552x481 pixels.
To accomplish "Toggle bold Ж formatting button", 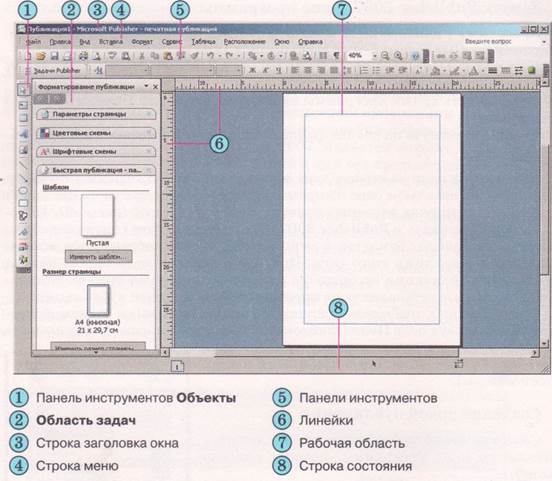I will coord(252,70).
